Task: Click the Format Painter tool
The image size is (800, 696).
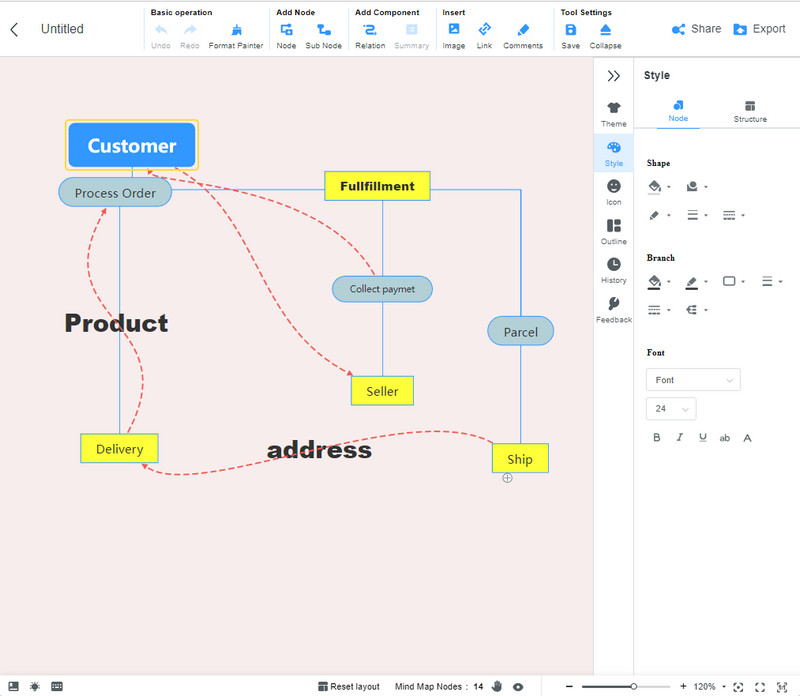Action: (236, 36)
